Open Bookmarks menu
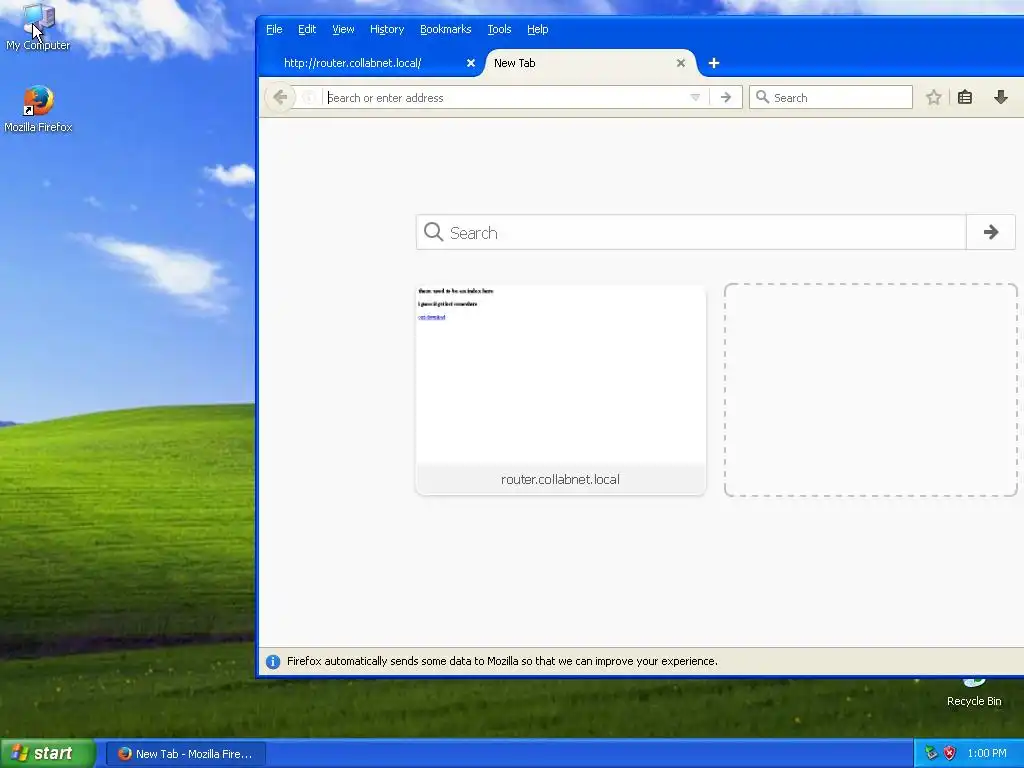This screenshot has width=1024, height=768. click(445, 29)
